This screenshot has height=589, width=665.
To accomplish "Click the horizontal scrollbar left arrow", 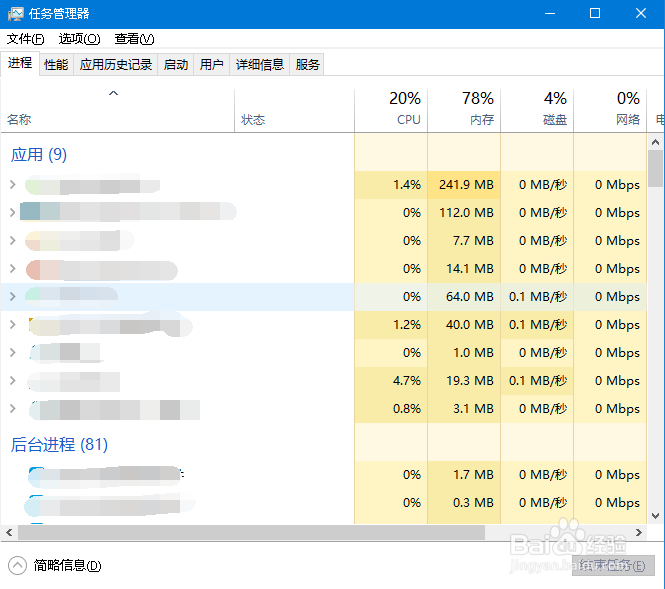I will coord(9,533).
